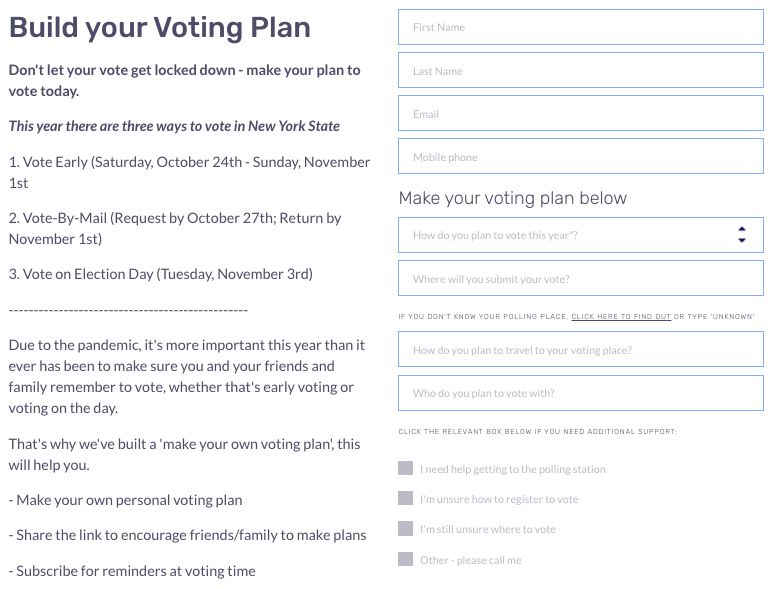Open the 'How do you plan to vote' dropdown
Screen dimensions: 777x589
(581, 235)
